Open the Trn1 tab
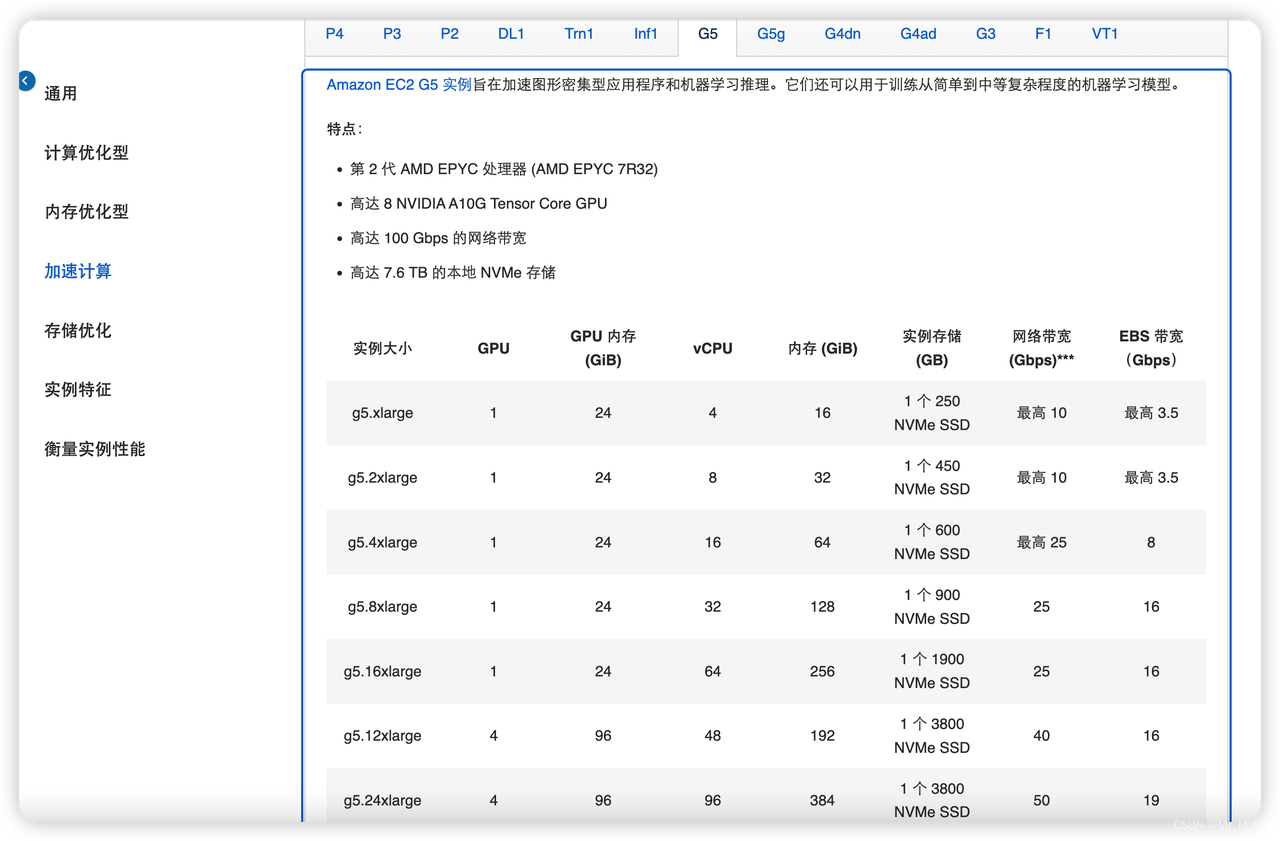Screen dimensions: 1280x841 (579, 34)
